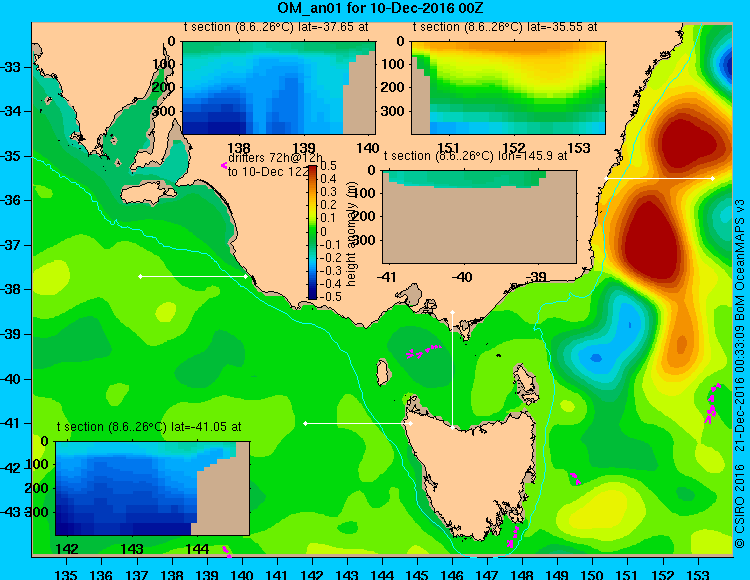Select the vertical white transect line across Bass Strait
Screen dimensions: 750x580
452,370
